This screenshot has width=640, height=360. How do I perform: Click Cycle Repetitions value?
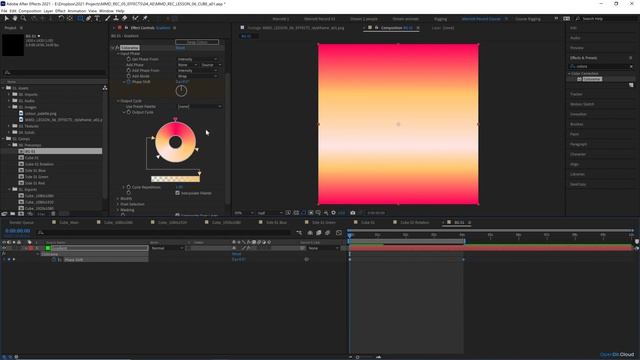coord(179,187)
